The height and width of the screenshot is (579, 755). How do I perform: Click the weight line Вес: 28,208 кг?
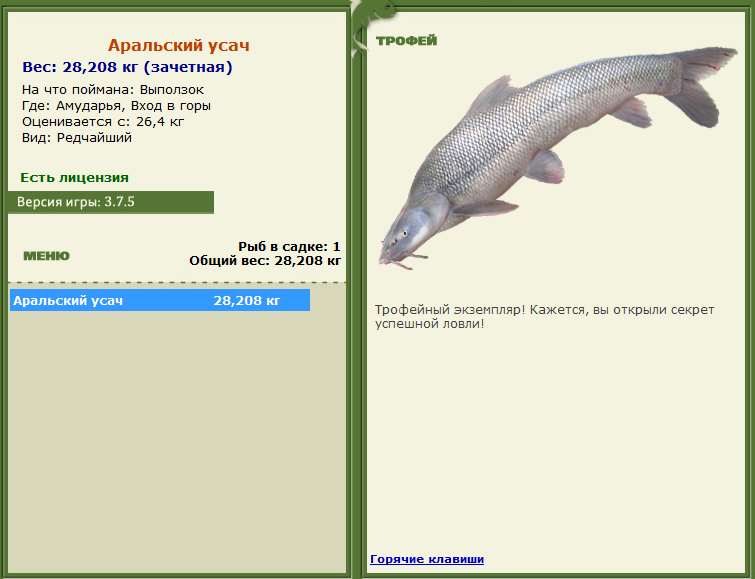point(127,67)
